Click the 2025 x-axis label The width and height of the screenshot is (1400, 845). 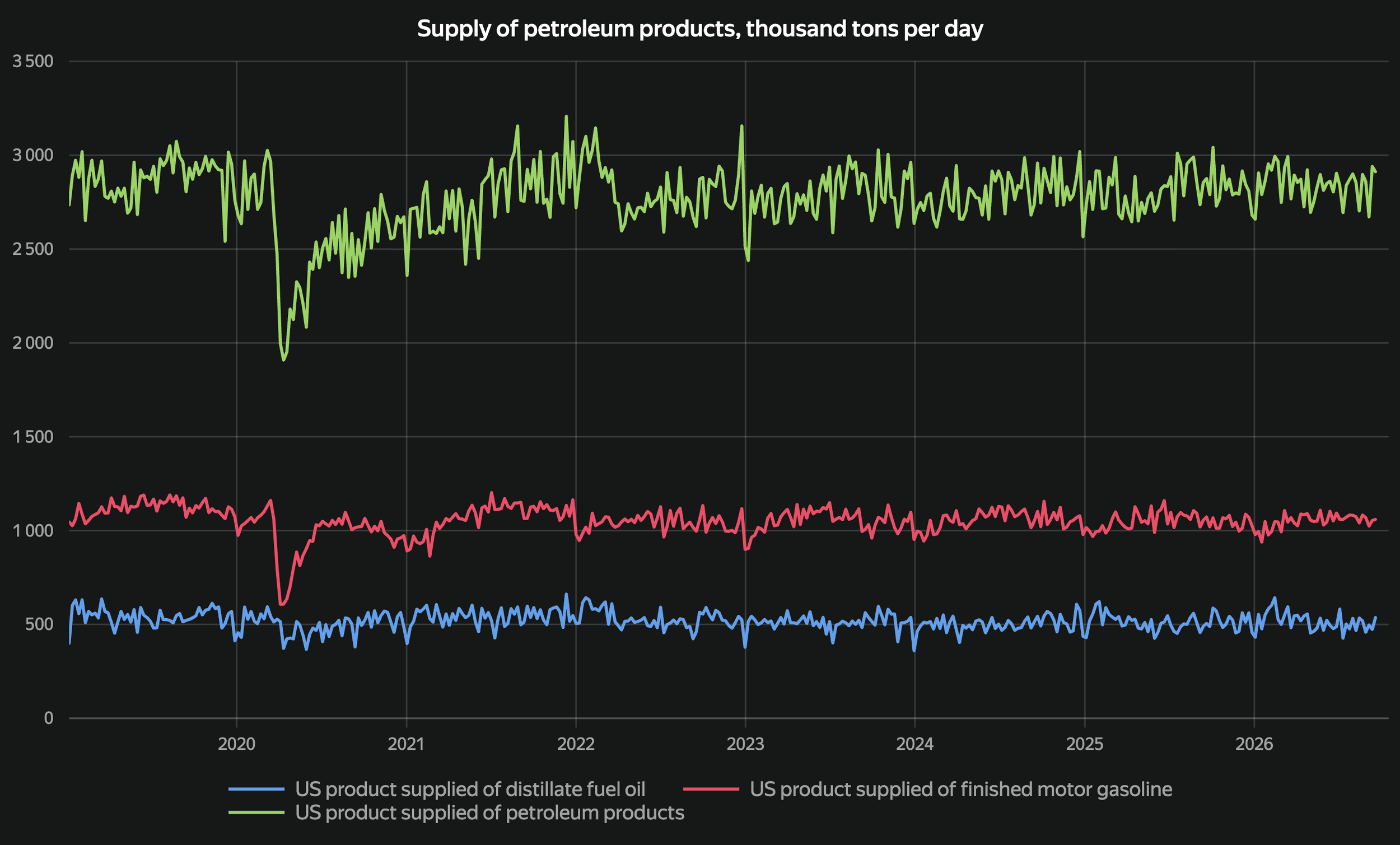click(1085, 744)
